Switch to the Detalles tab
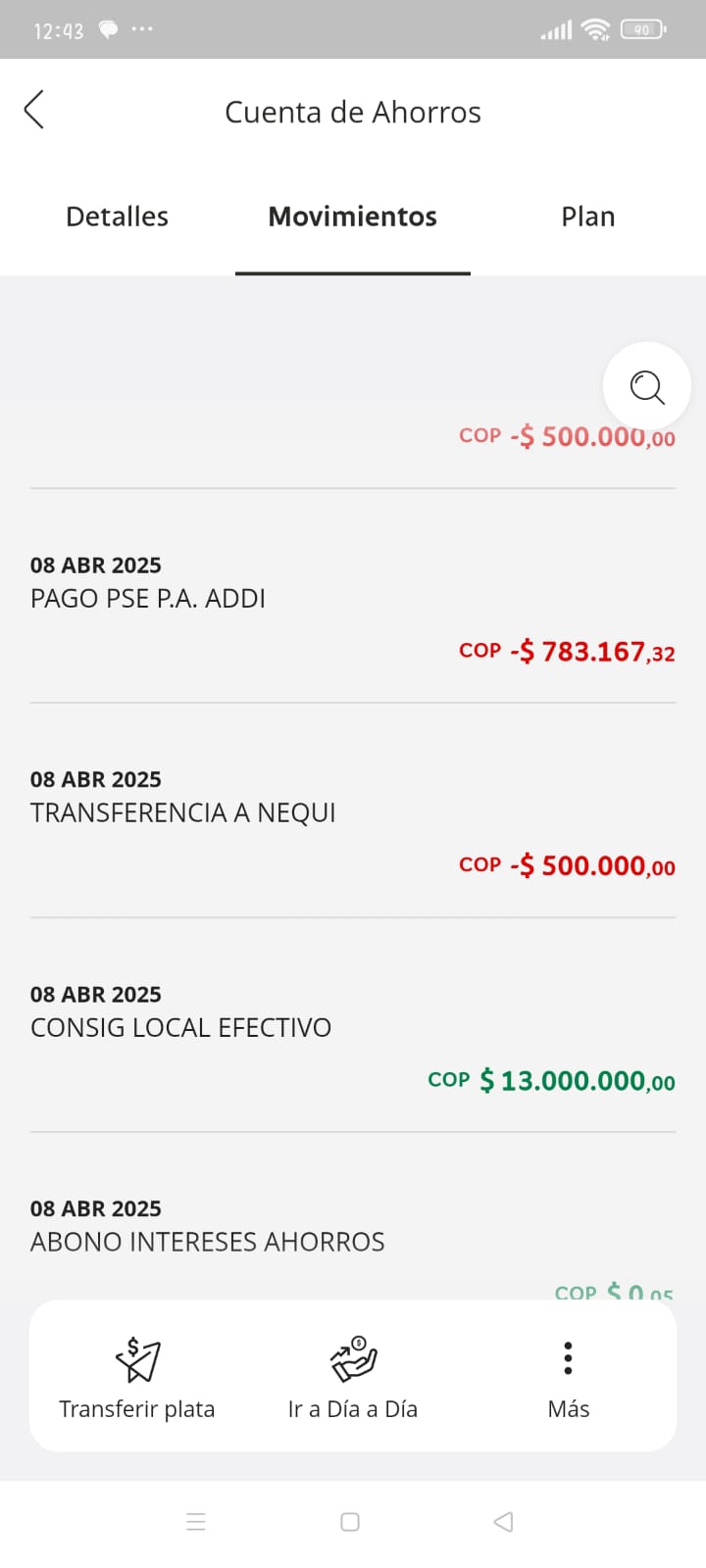Viewport: 706px width, 1568px height. (x=117, y=217)
